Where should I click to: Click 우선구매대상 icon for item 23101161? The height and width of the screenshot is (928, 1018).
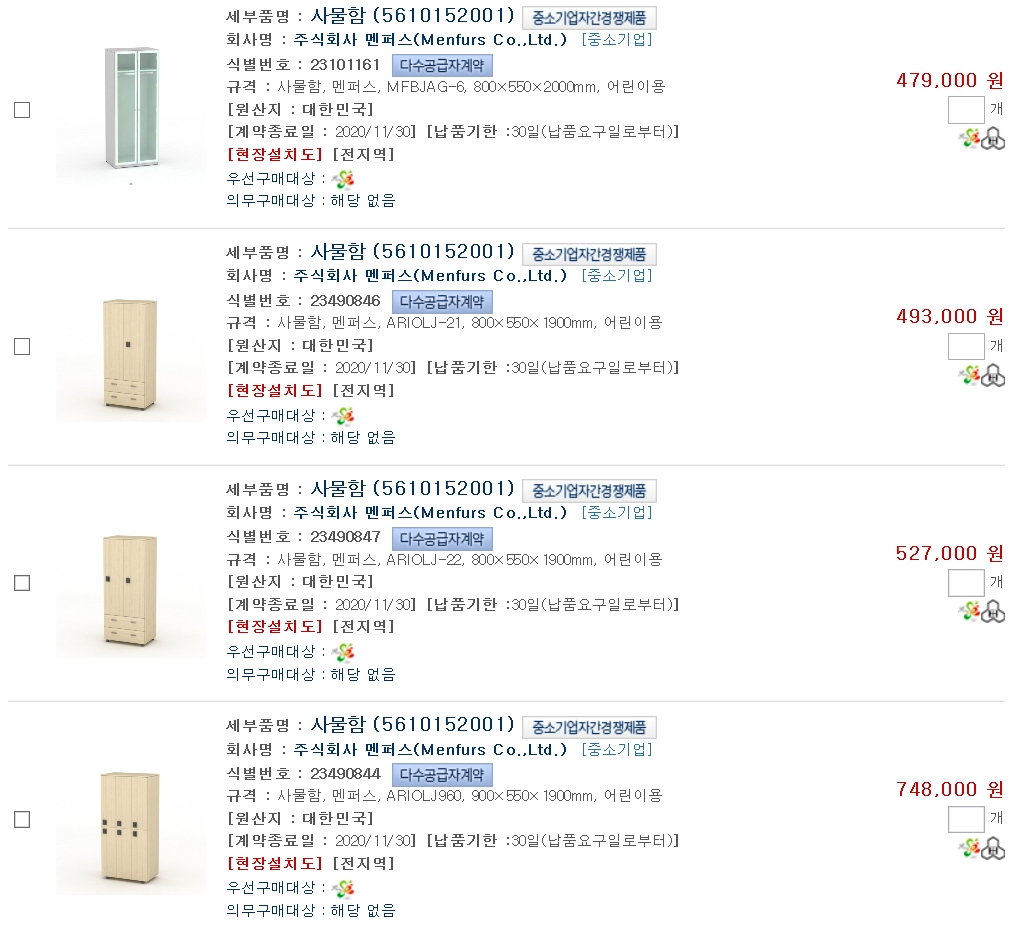coord(344,179)
